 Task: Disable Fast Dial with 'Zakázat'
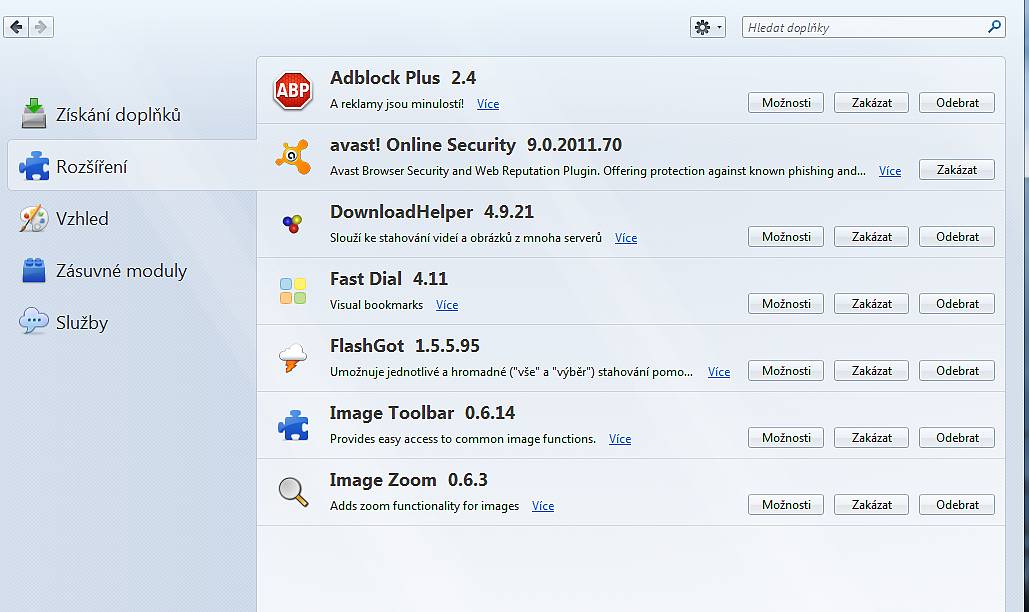click(872, 303)
